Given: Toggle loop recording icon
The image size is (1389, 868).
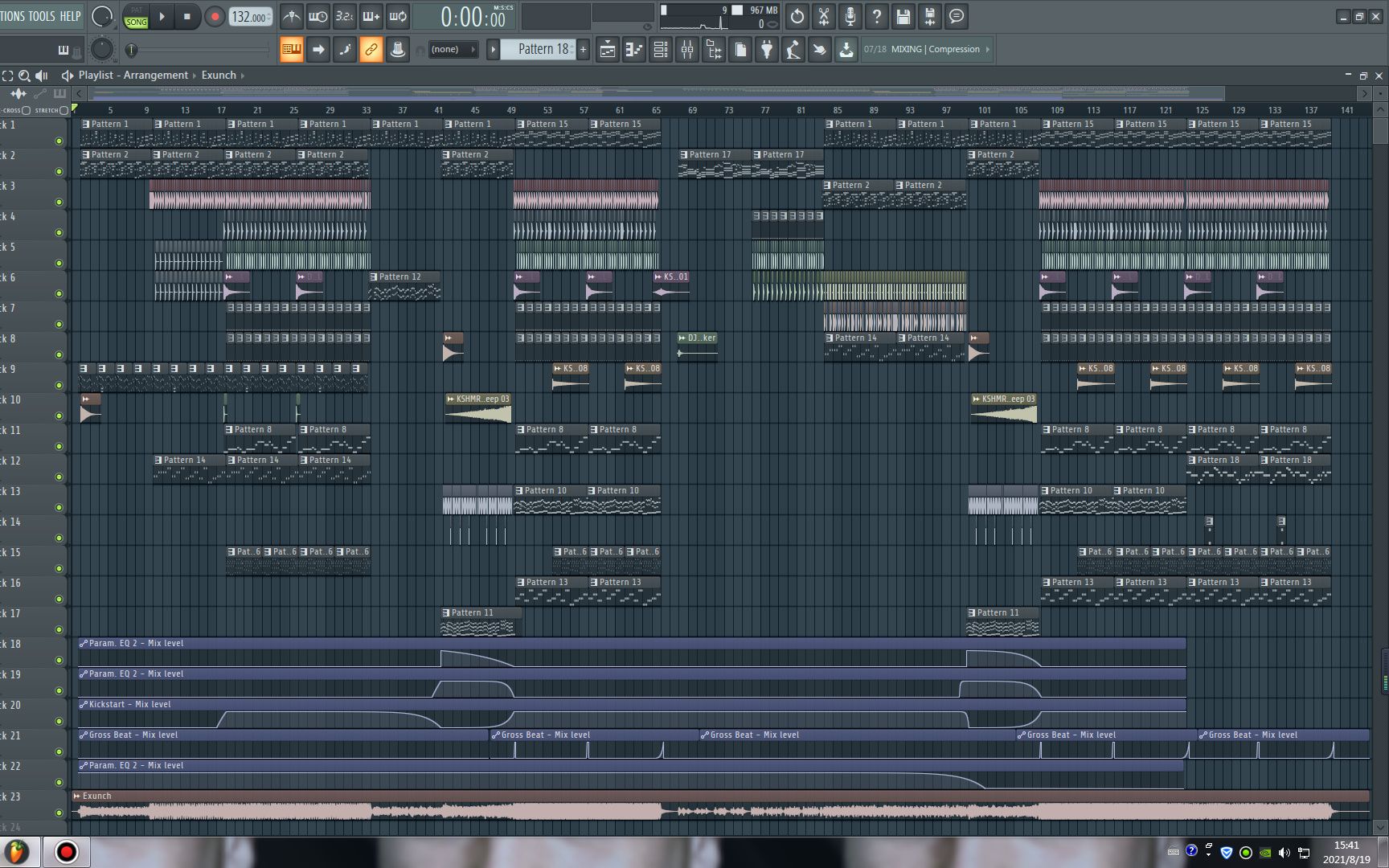Looking at the screenshot, I should (397, 16).
